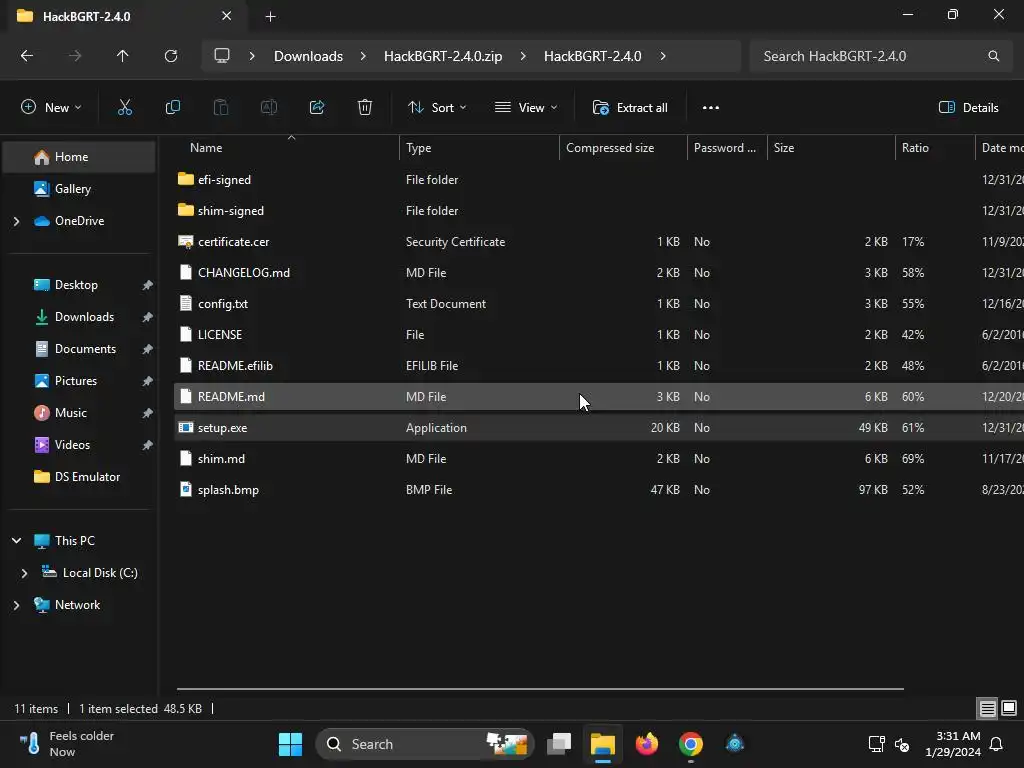Image resolution: width=1024 pixels, height=768 pixels.
Task: Click the Delete trash can icon
Action: pos(364,108)
